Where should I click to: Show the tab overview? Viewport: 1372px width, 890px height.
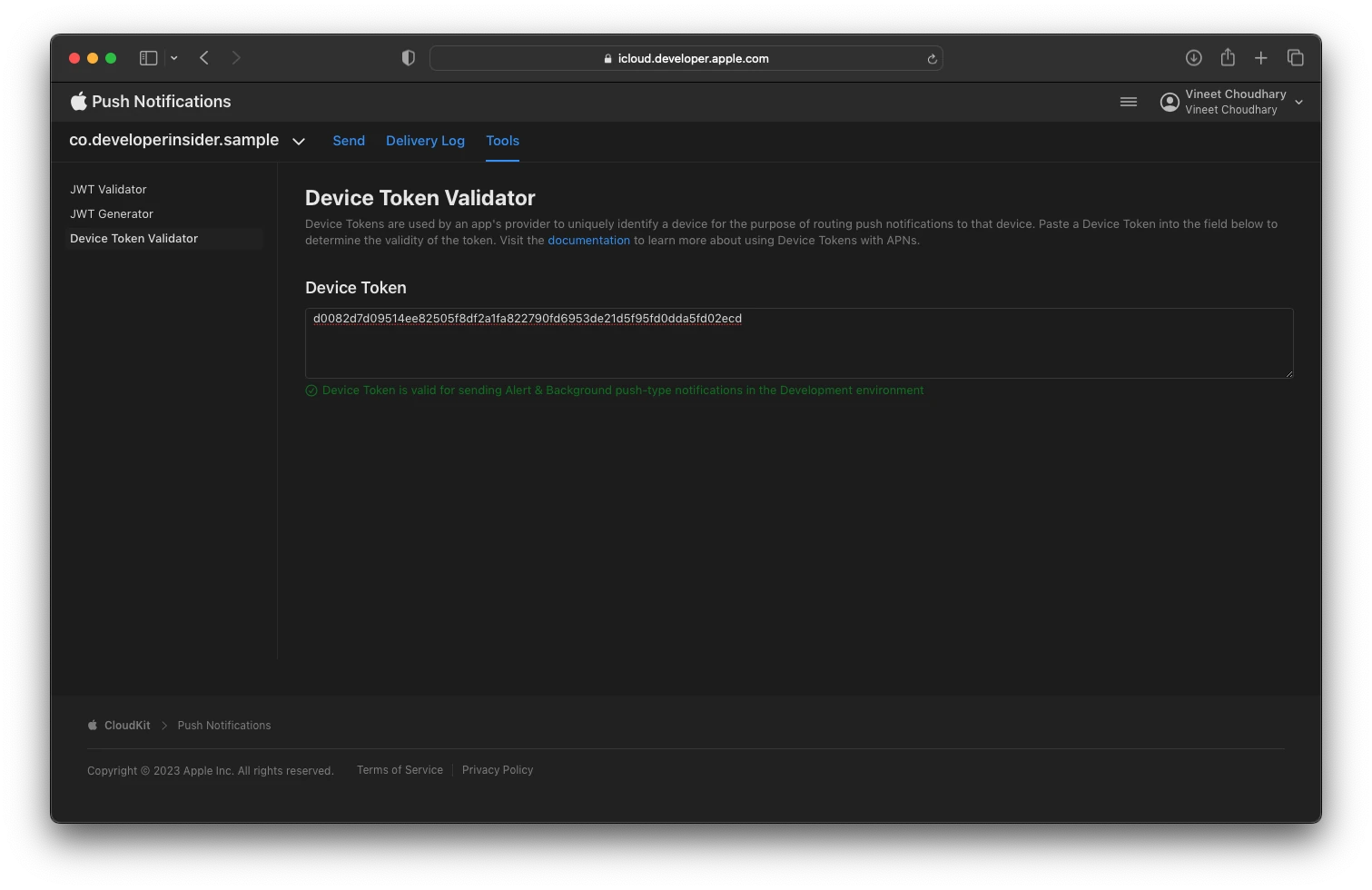click(1296, 58)
